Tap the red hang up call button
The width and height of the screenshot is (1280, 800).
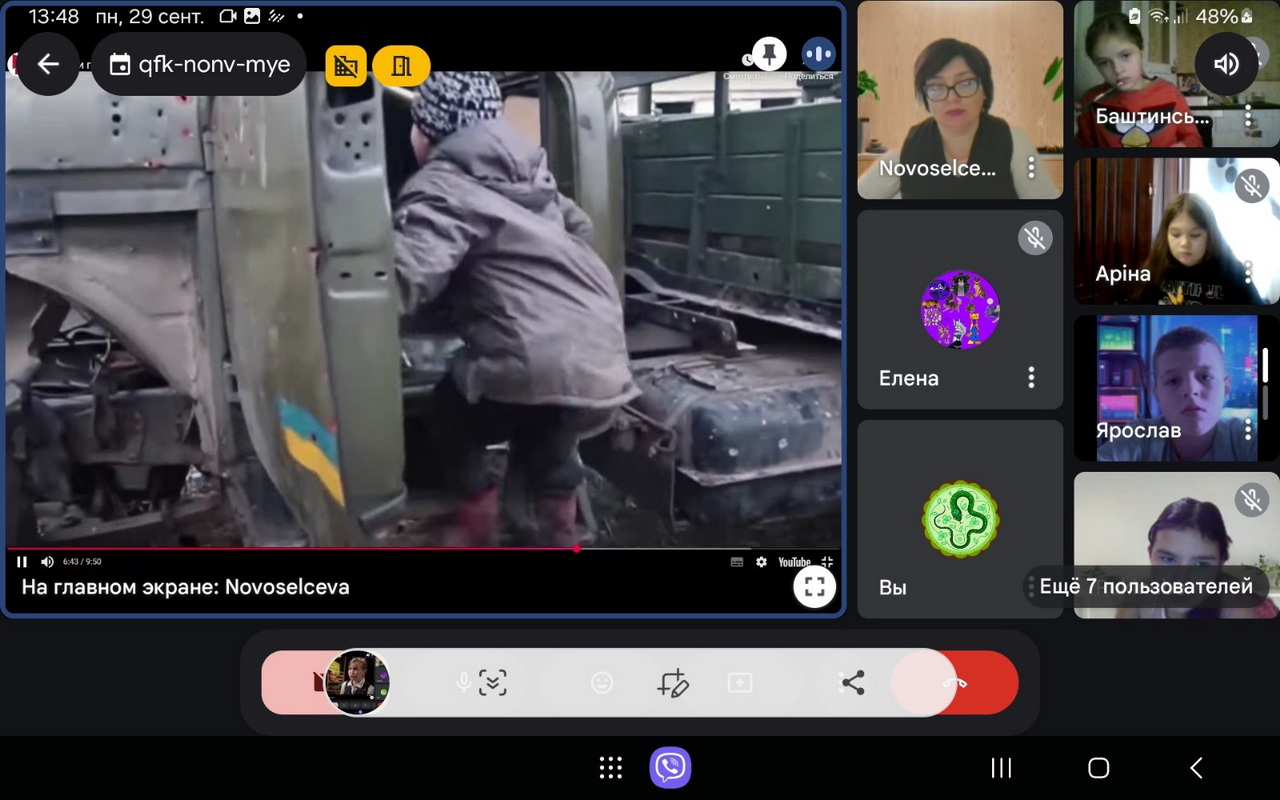pos(956,683)
